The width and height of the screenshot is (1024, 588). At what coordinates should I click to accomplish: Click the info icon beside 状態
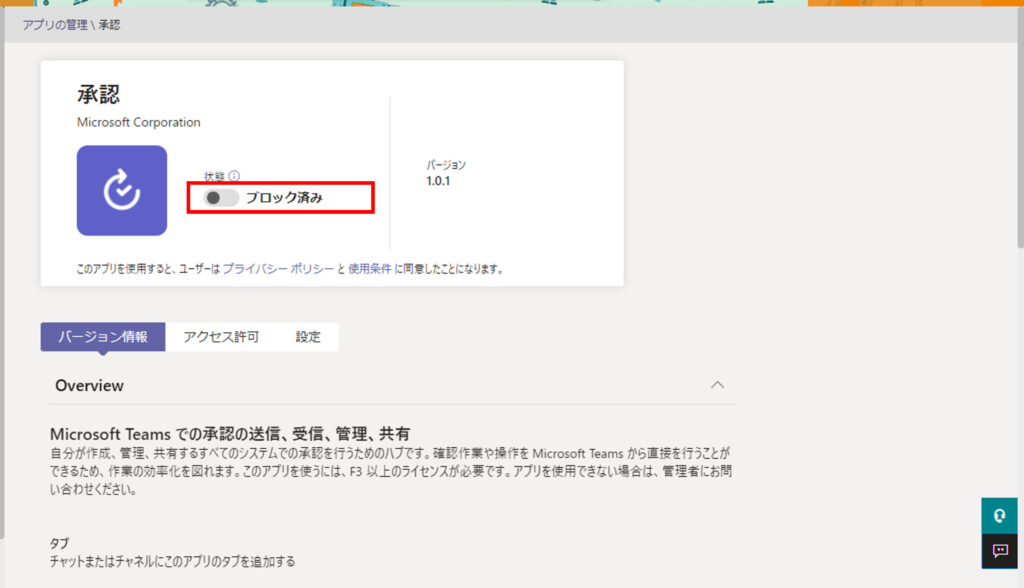[234, 176]
